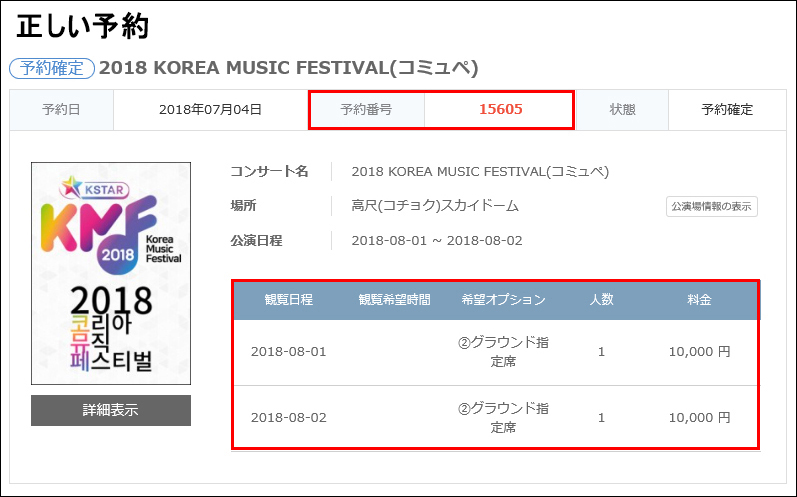The image size is (797, 497).
Task: Select the 2018-08-01 table row date
Action: point(288,352)
